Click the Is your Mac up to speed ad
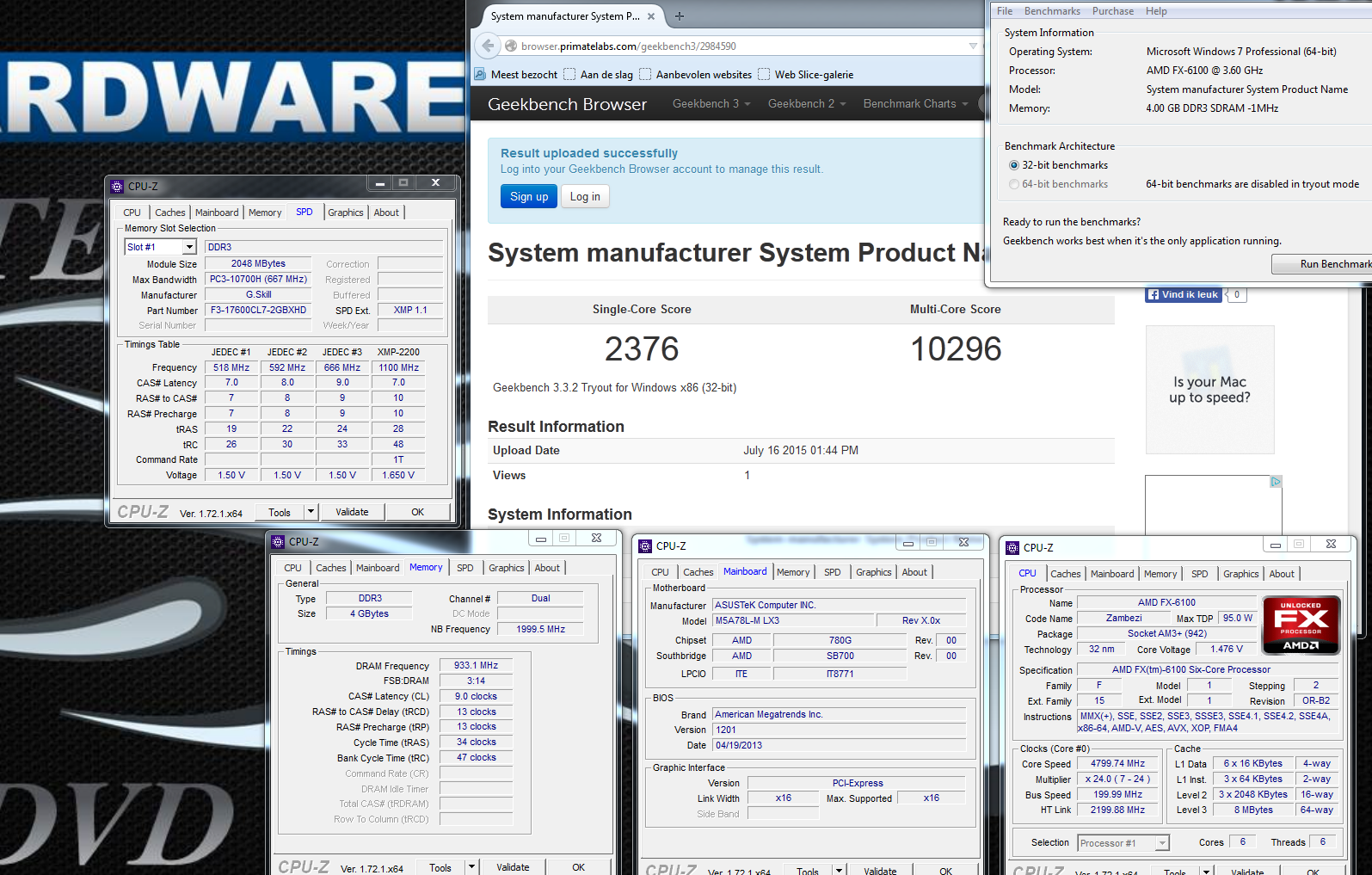Screen dimensions: 1372x875 coord(1209,390)
